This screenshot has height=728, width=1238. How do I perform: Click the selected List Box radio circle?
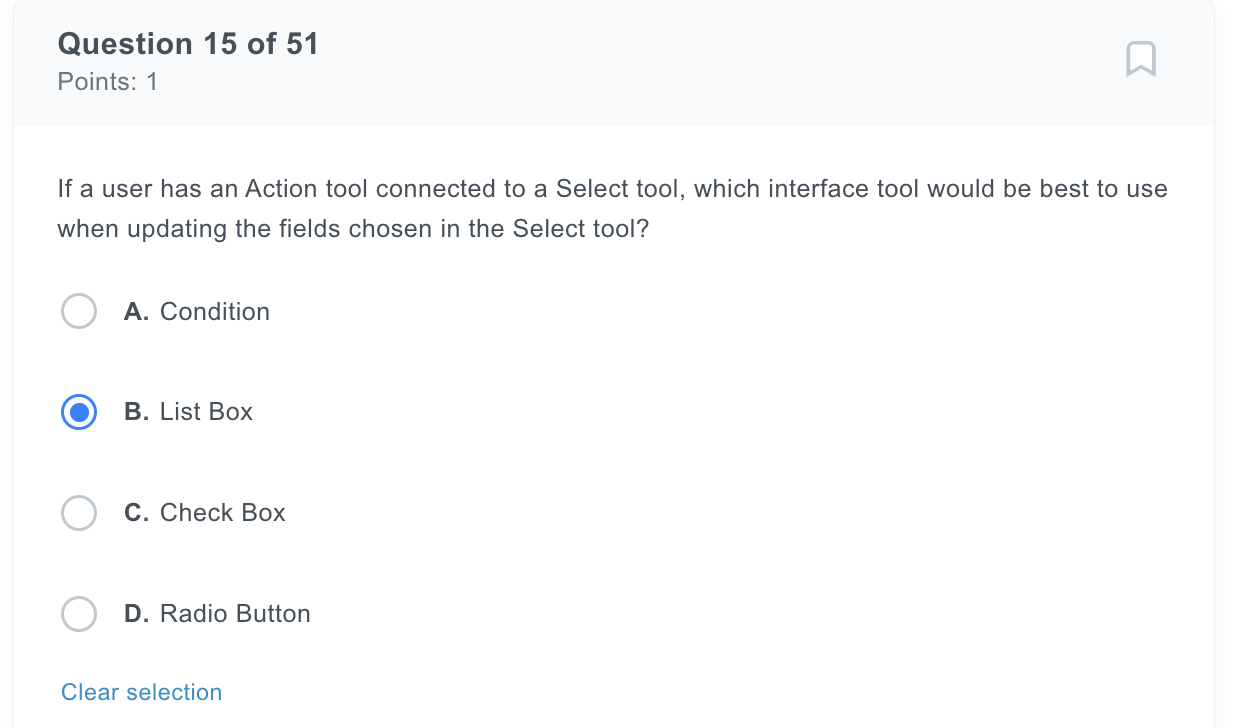(x=79, y=412)
